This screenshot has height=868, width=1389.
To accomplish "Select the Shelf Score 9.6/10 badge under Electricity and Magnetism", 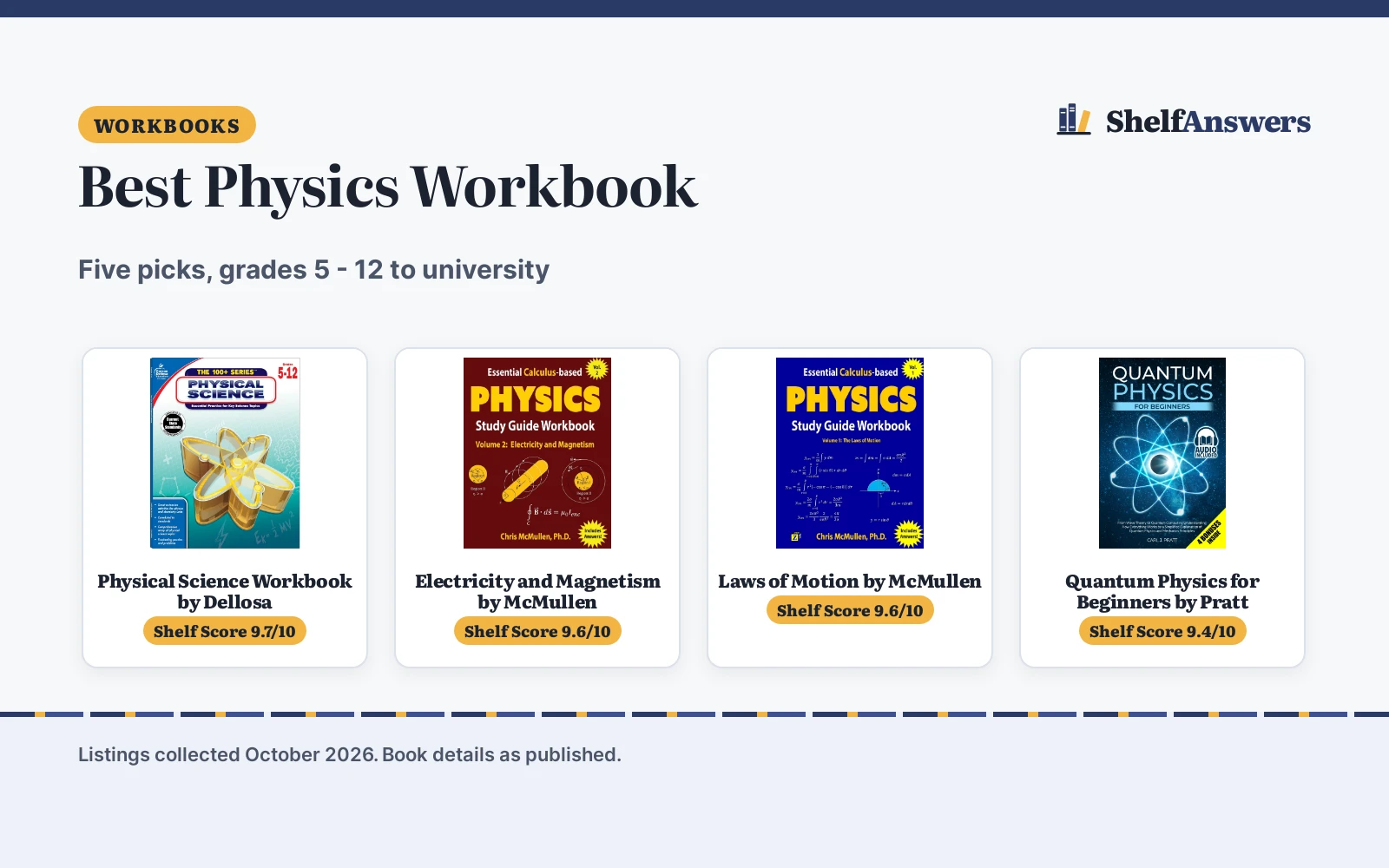I will [537, 631].
